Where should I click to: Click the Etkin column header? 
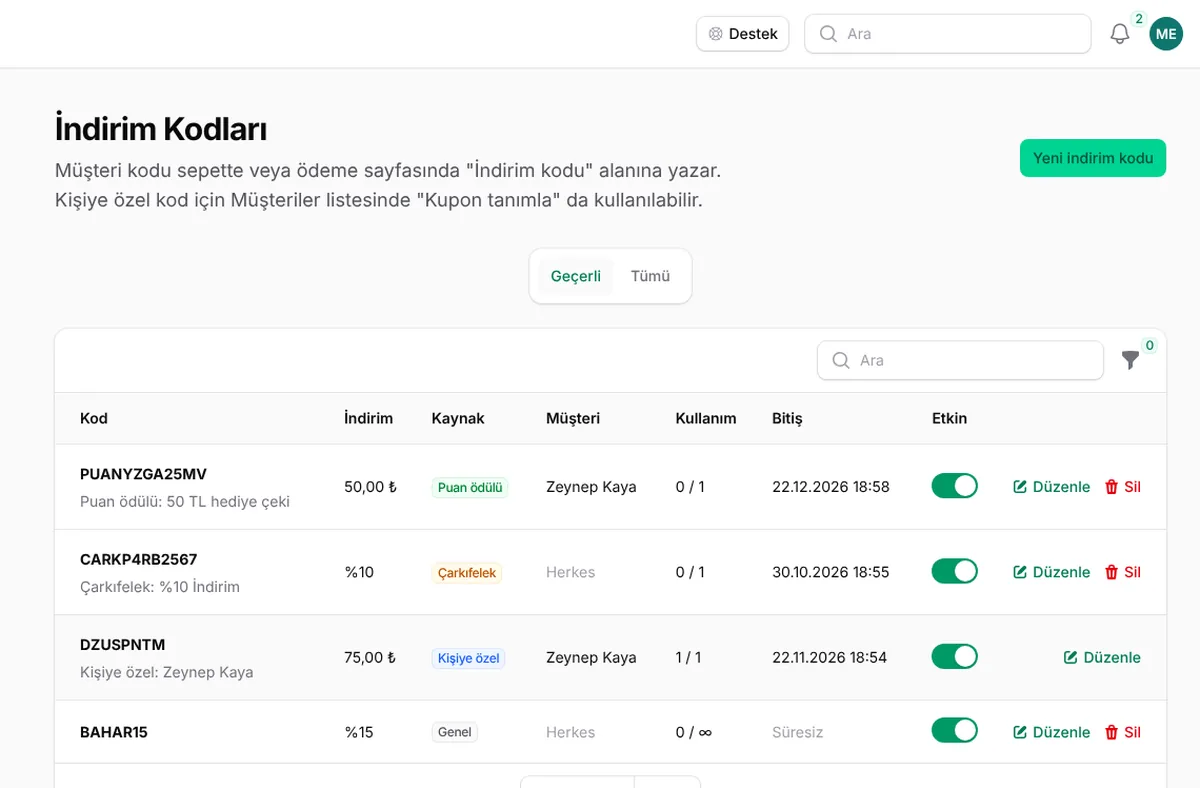pos(949,418)
